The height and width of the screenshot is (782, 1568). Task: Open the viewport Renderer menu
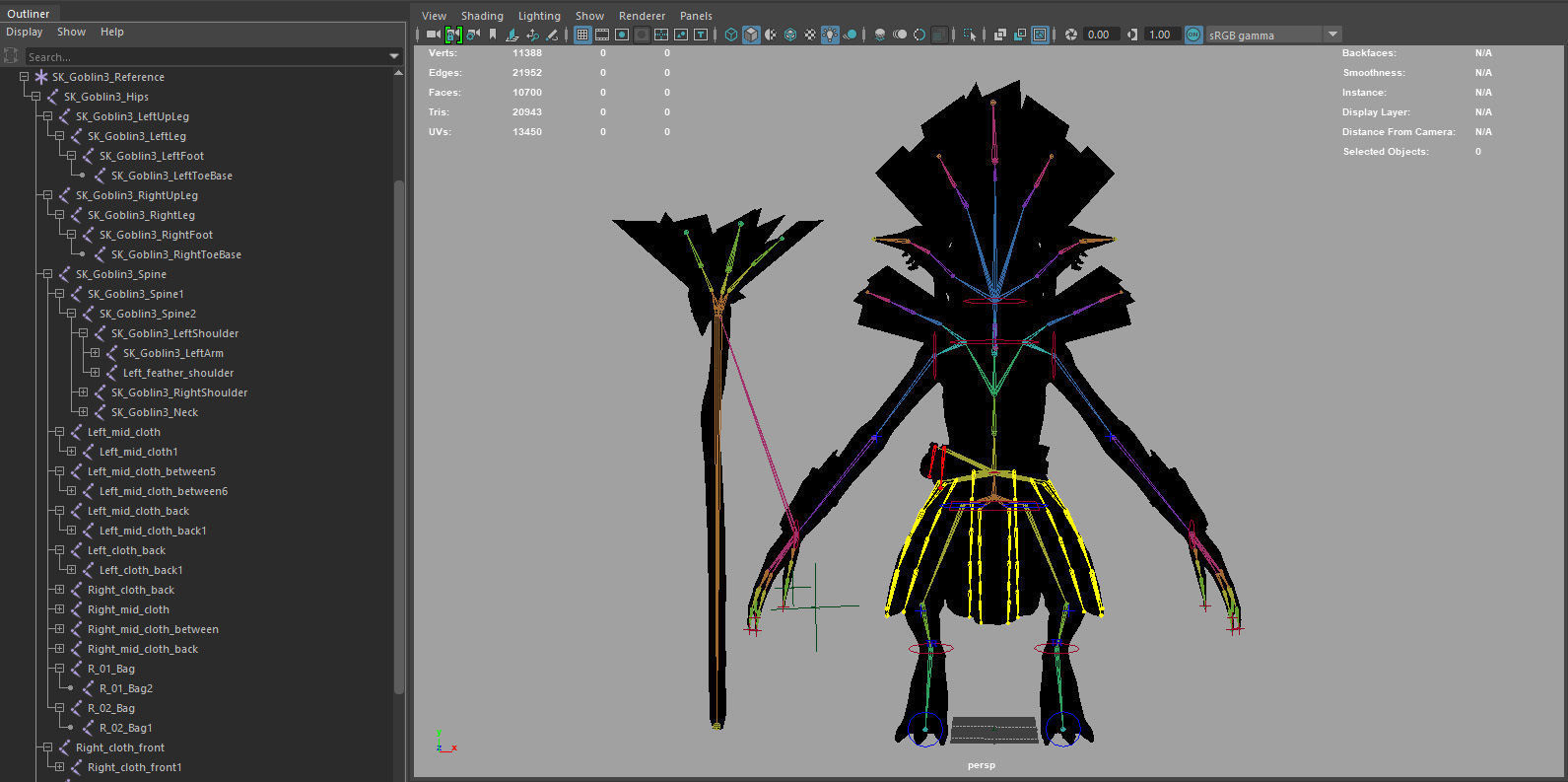642,16
